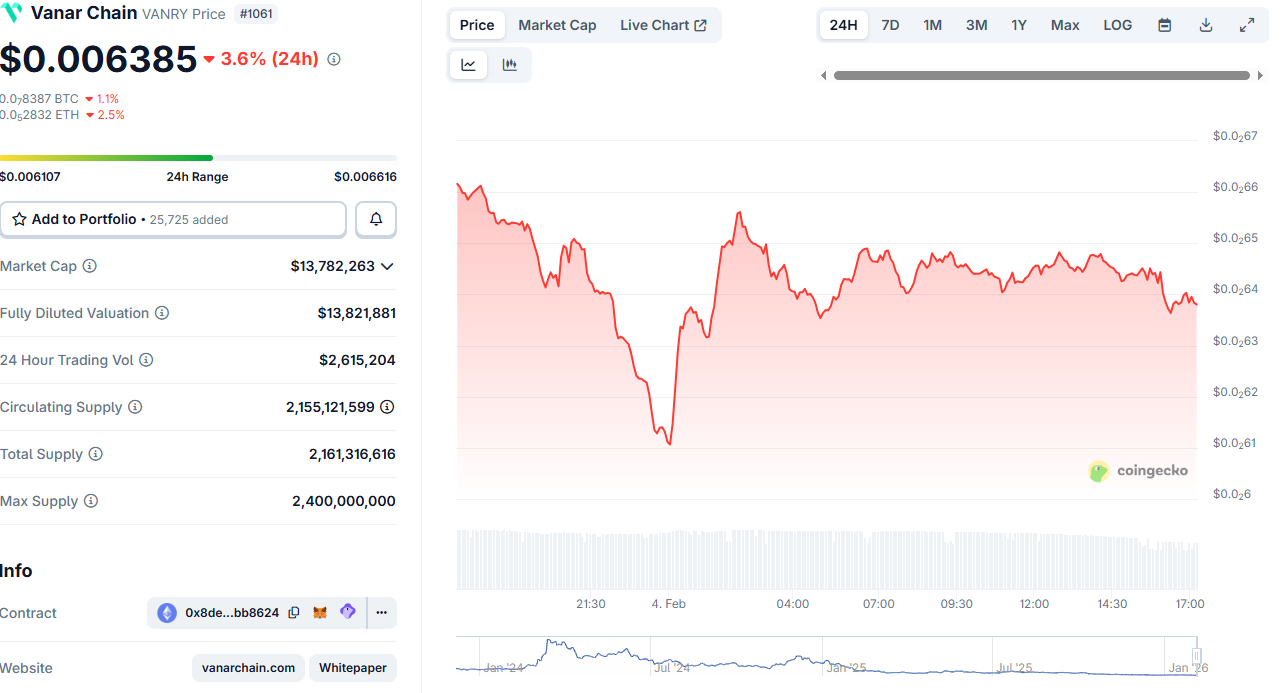1282x693 pixels.
Task: Click the purple wallet icon in contract row
Action: (348, 612)
